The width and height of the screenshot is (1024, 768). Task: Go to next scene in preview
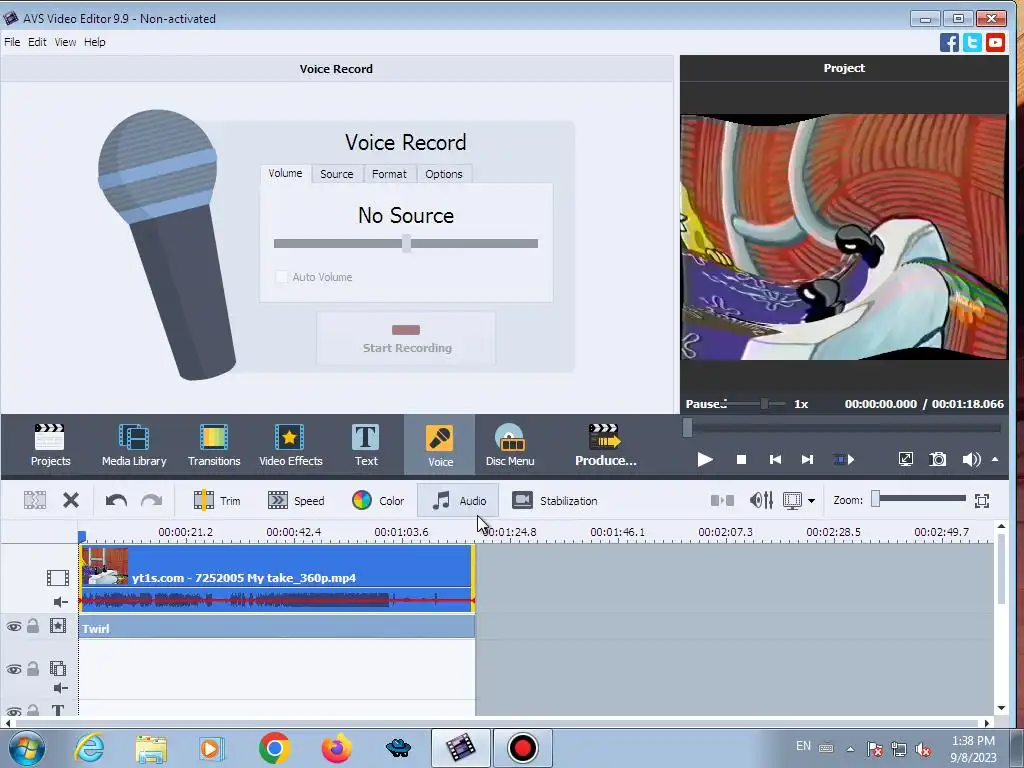[x=844, y=460]
